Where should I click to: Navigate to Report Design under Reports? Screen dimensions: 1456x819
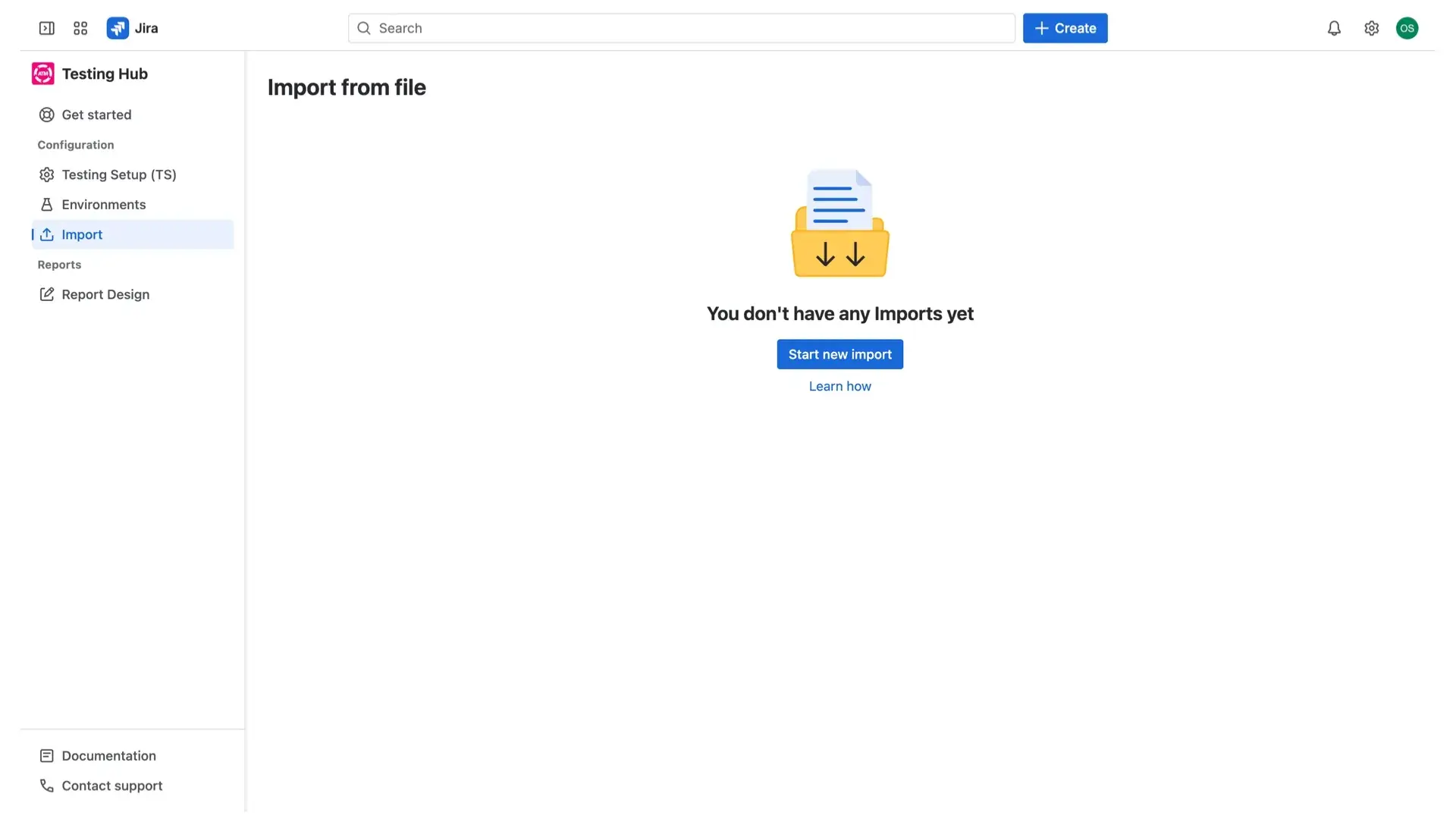coord(105,294)
